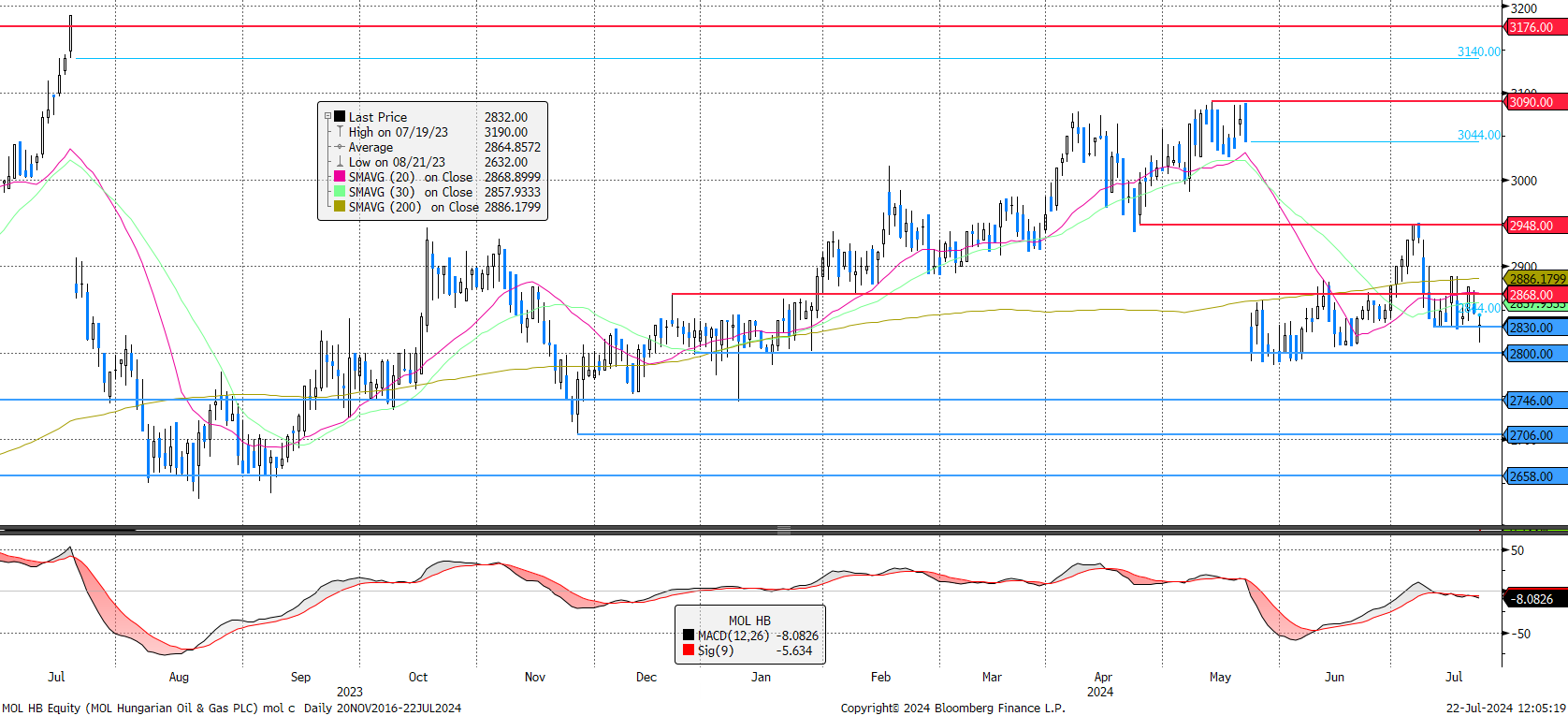1568x716 pixels.
Task: Click the 2868.00 red price axis tag
Action: (1534, 295)
